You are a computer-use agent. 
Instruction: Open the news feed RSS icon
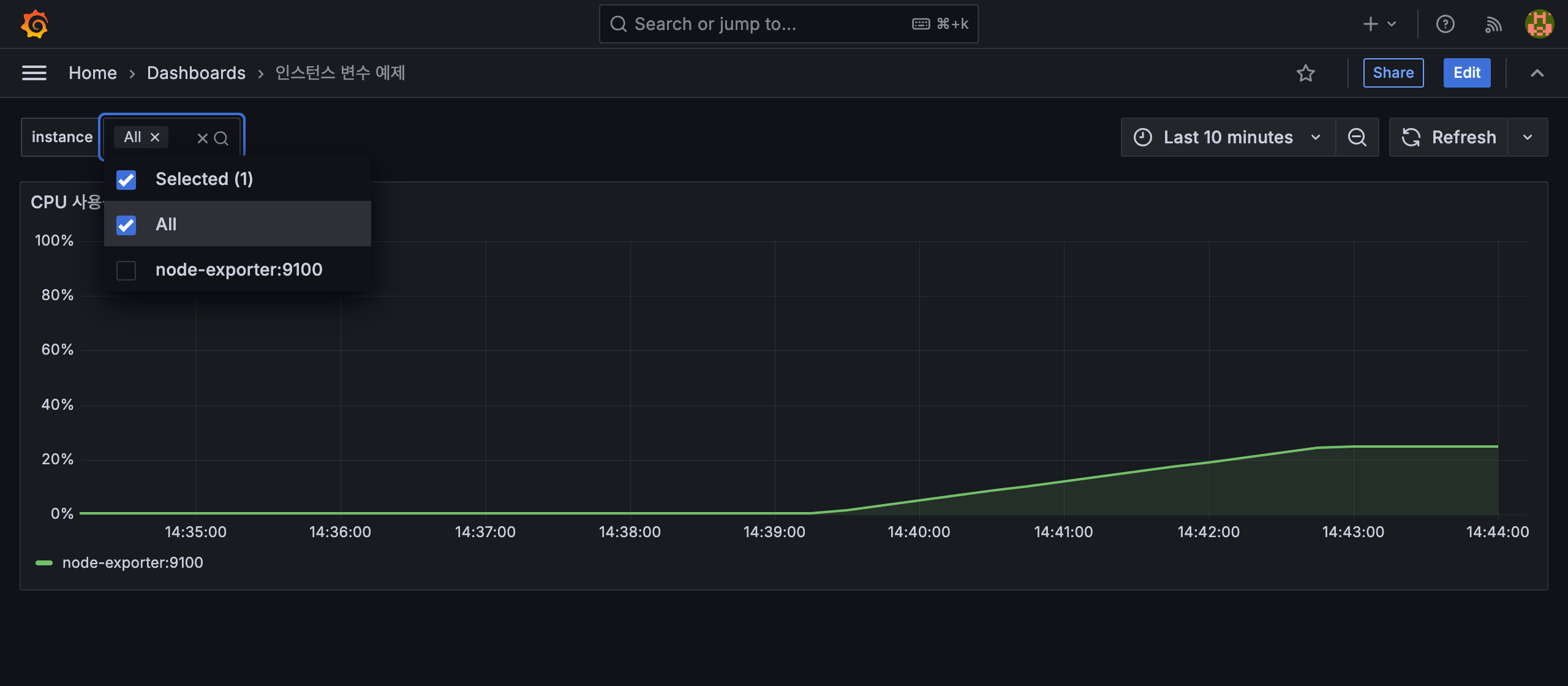[1493, 24]
